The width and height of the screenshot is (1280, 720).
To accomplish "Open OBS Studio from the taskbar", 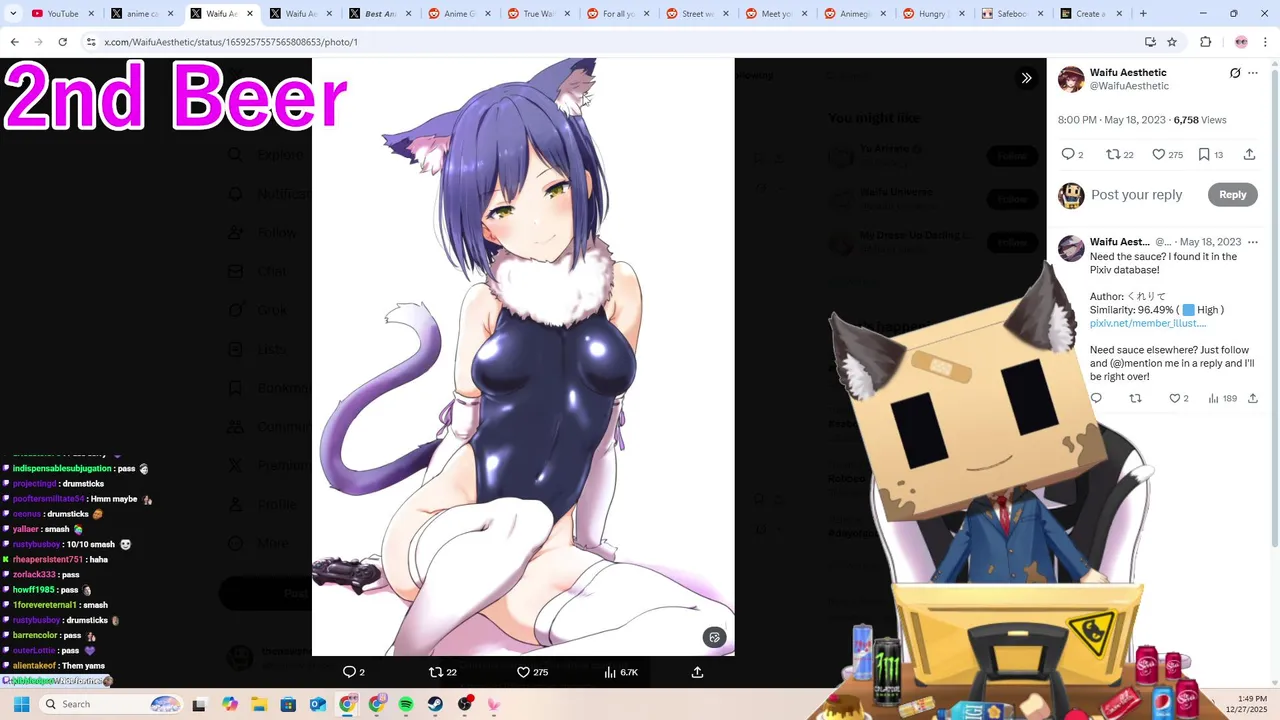I will coord(464,704).
